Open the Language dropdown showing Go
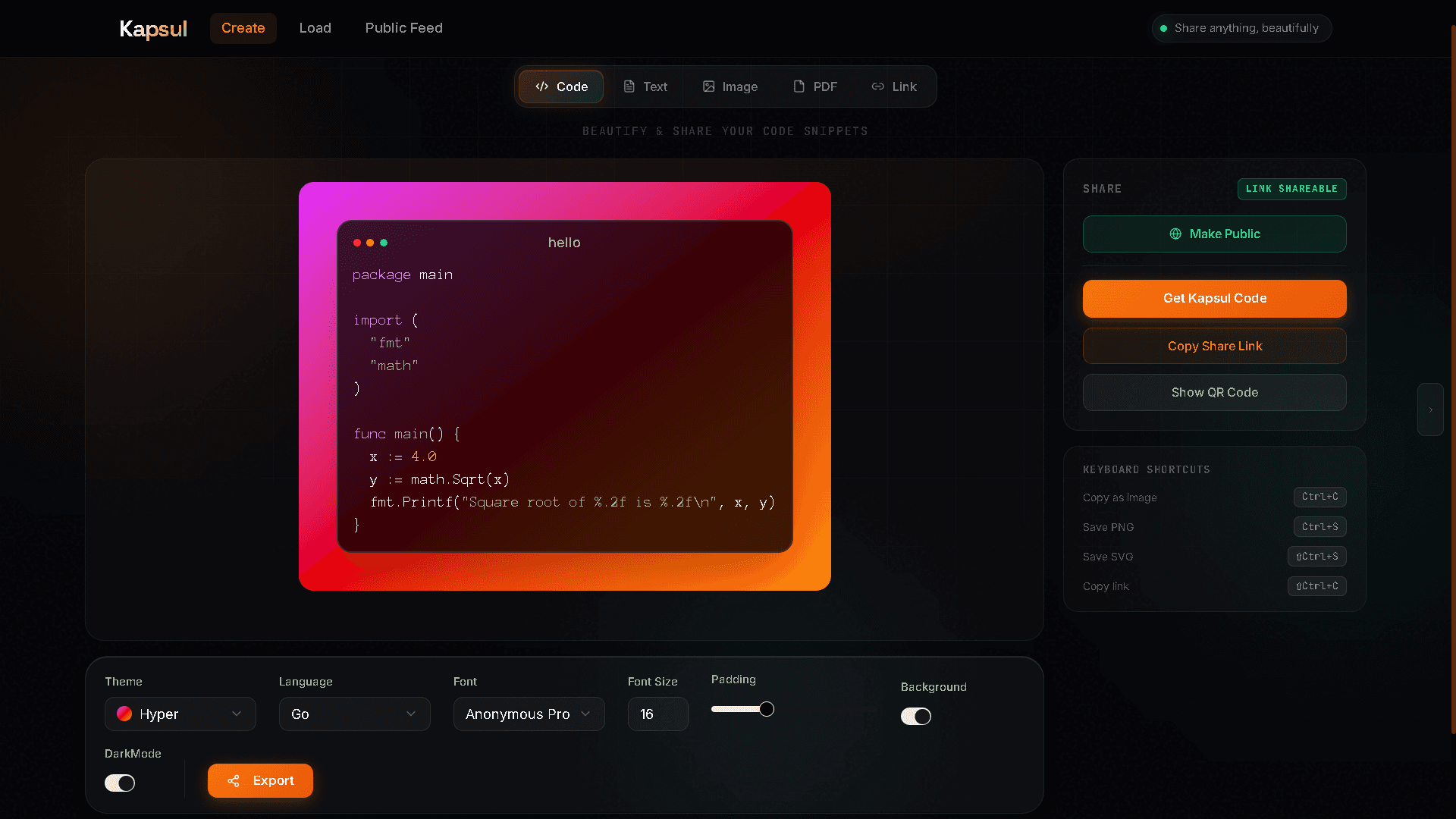 point(355,714)
